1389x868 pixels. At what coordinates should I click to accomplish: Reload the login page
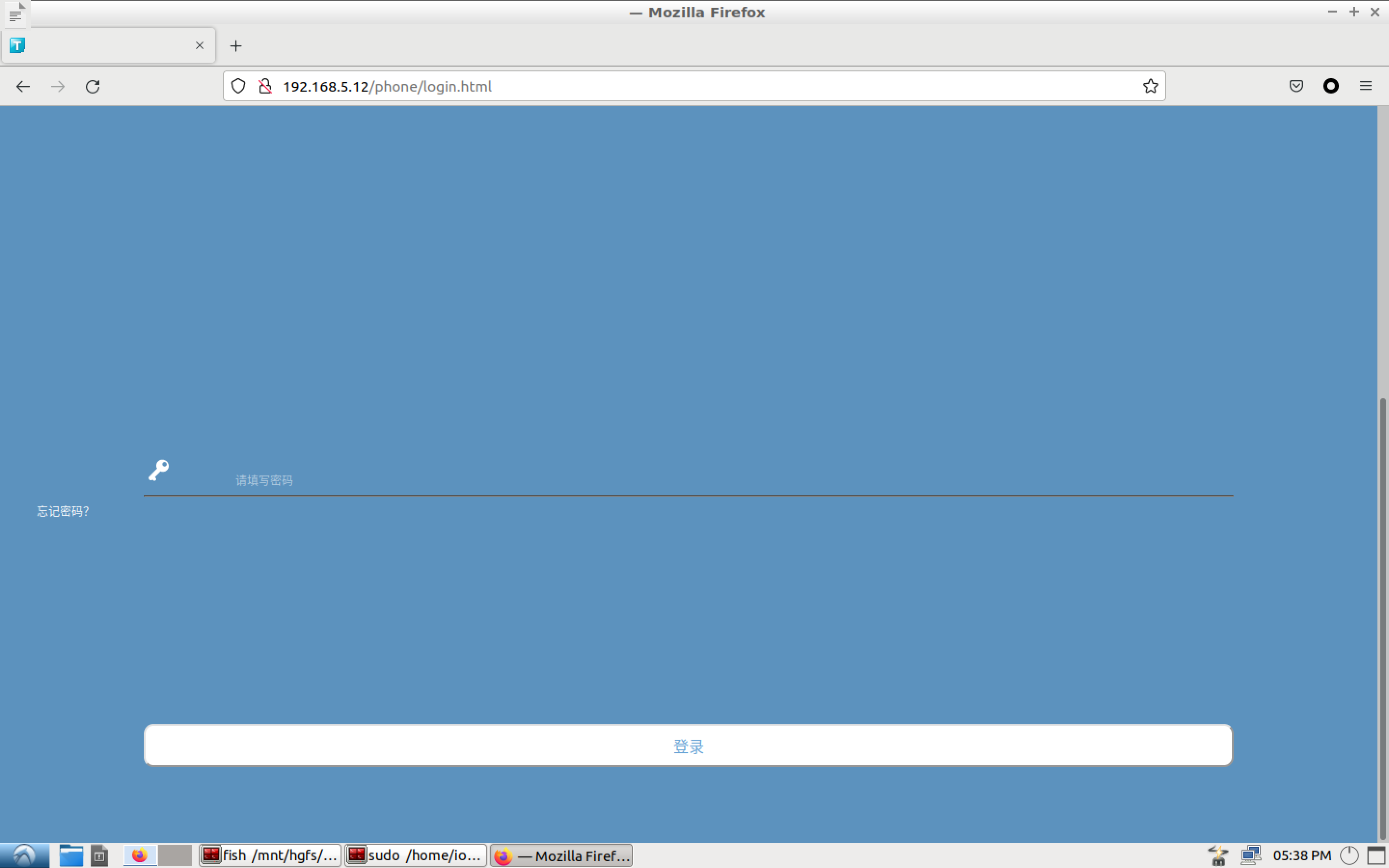click(x=93, y=86)
